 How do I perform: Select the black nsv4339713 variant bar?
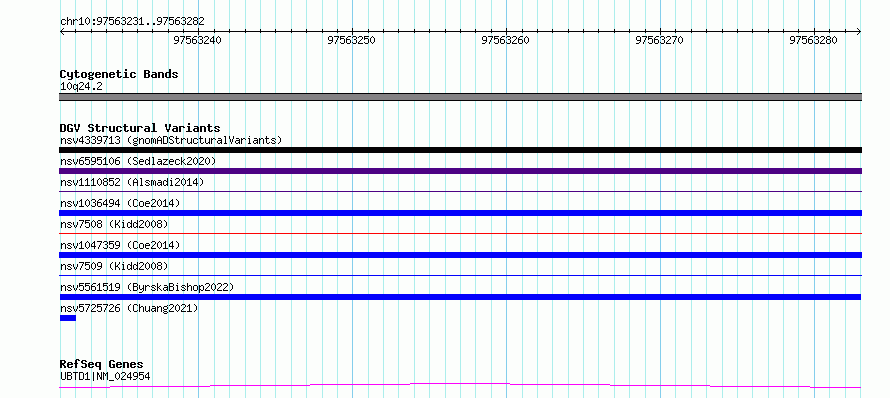pos(460,150)
